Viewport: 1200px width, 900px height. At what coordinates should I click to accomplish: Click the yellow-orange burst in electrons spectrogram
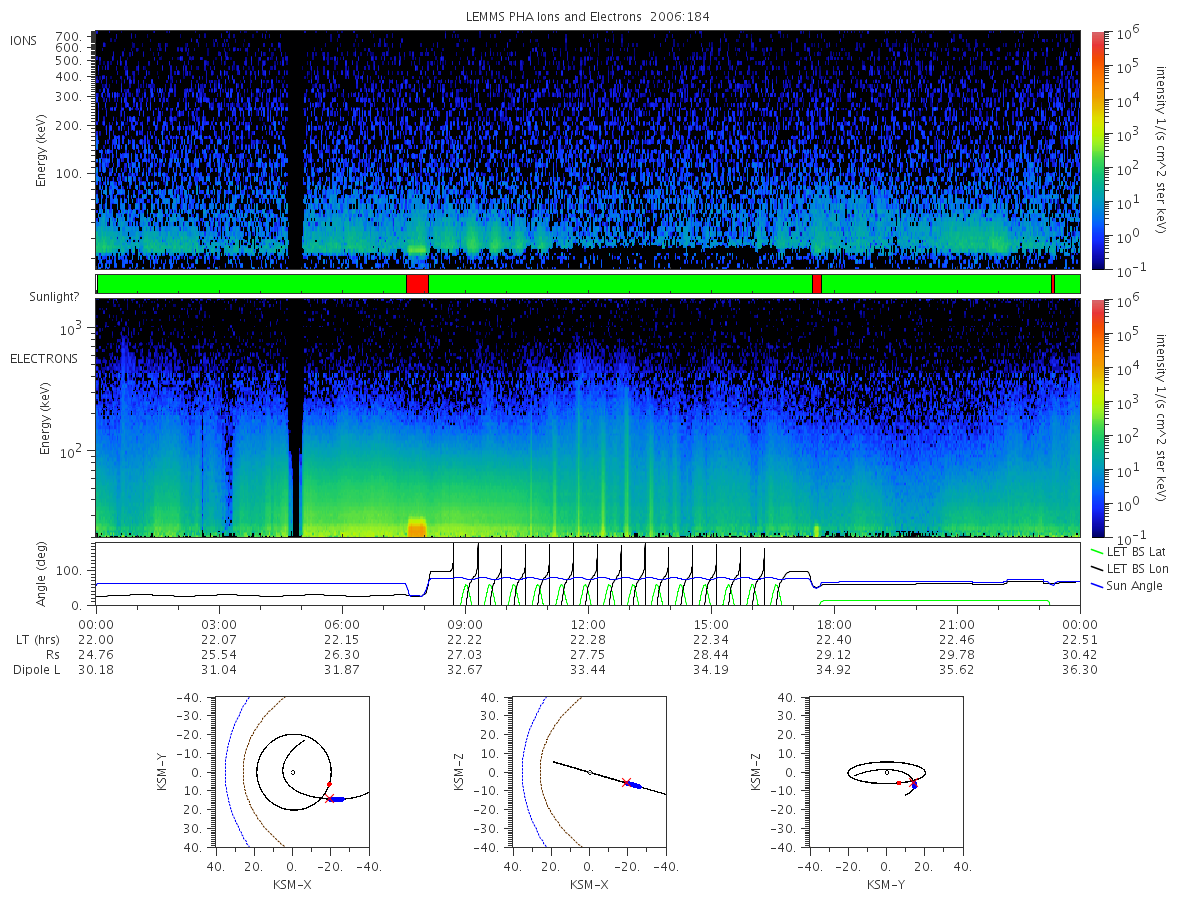[417, 526]
